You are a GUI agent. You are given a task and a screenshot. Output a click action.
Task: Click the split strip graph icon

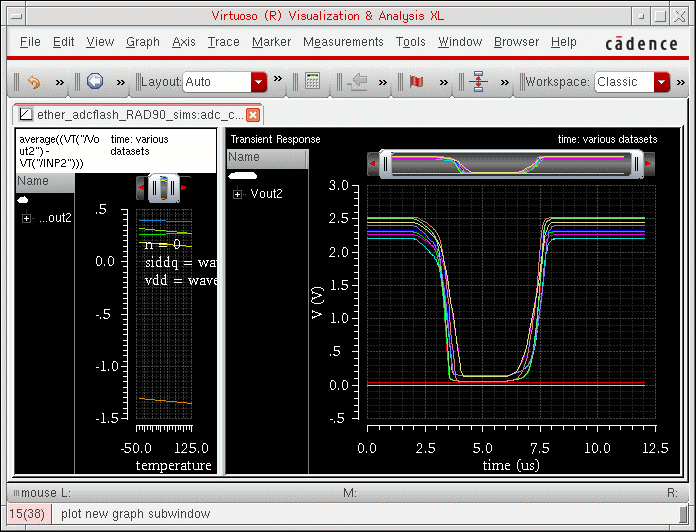pos(476,82)
